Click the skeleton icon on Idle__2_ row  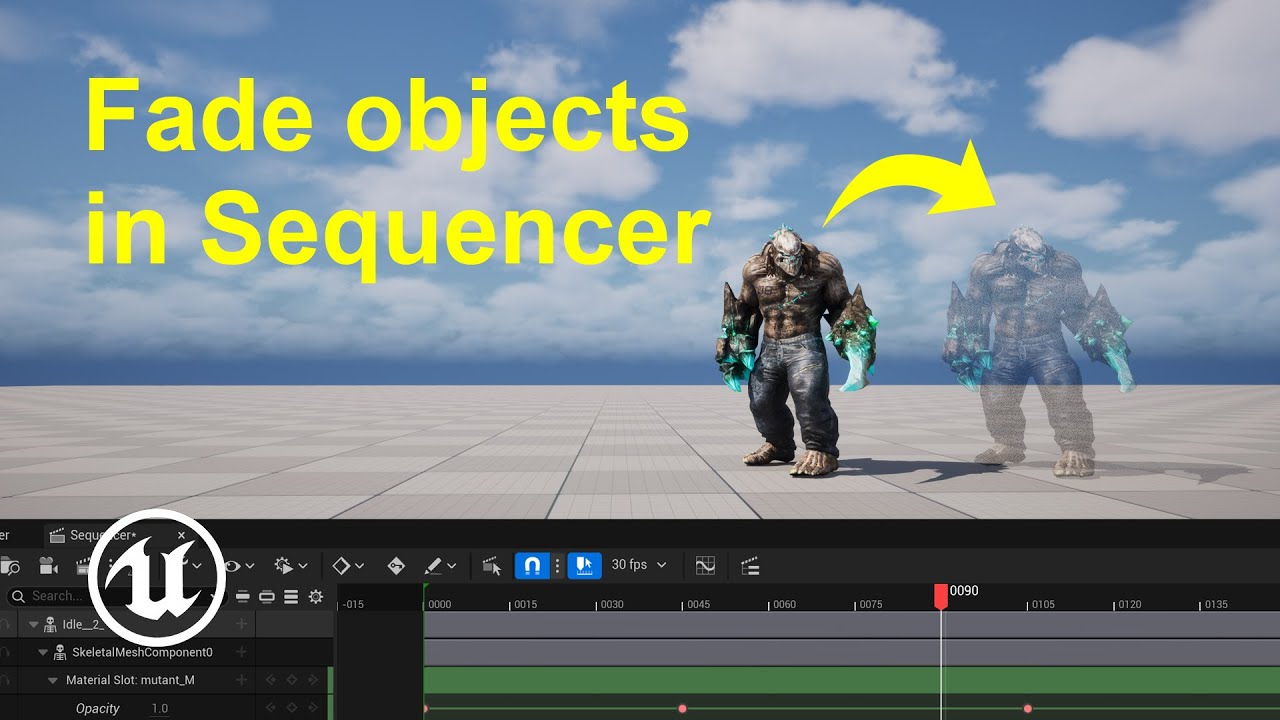(x=50, y=625)
